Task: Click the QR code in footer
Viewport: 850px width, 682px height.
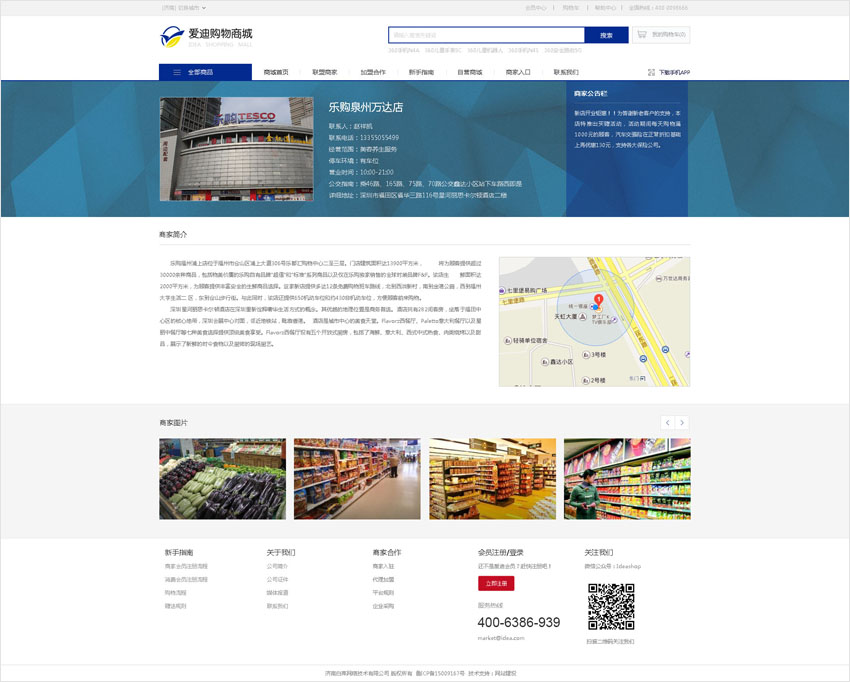Action: point(610,607)
